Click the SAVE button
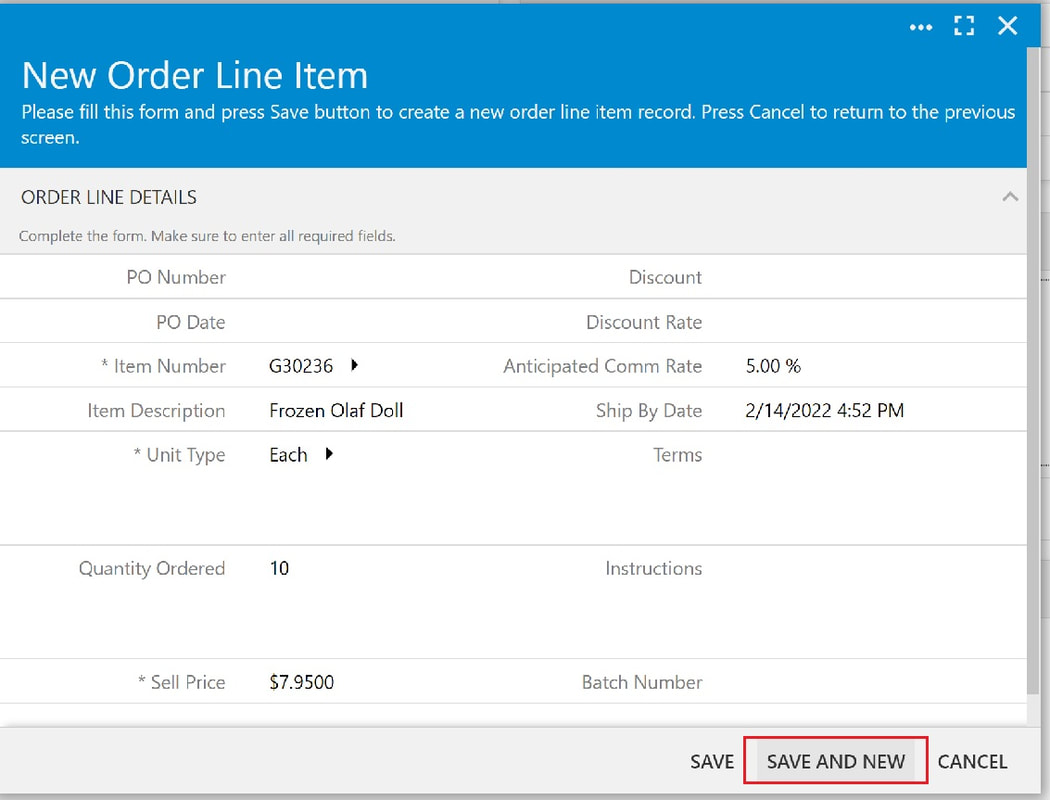This screenshot has height=800, width=1050. click(712, 761)
